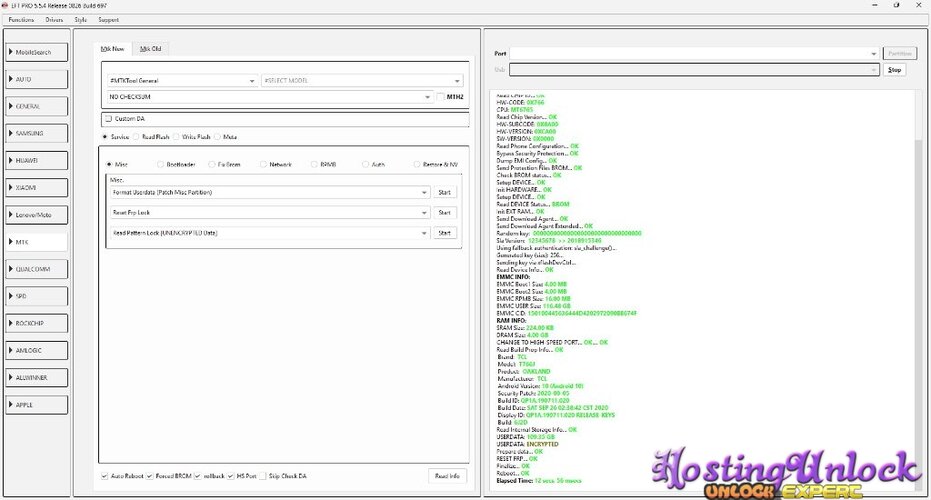Viewport: 931px width, 500px height.
Task: Select the ROCKCHIP sidebar arrow button
Action: 37,324
